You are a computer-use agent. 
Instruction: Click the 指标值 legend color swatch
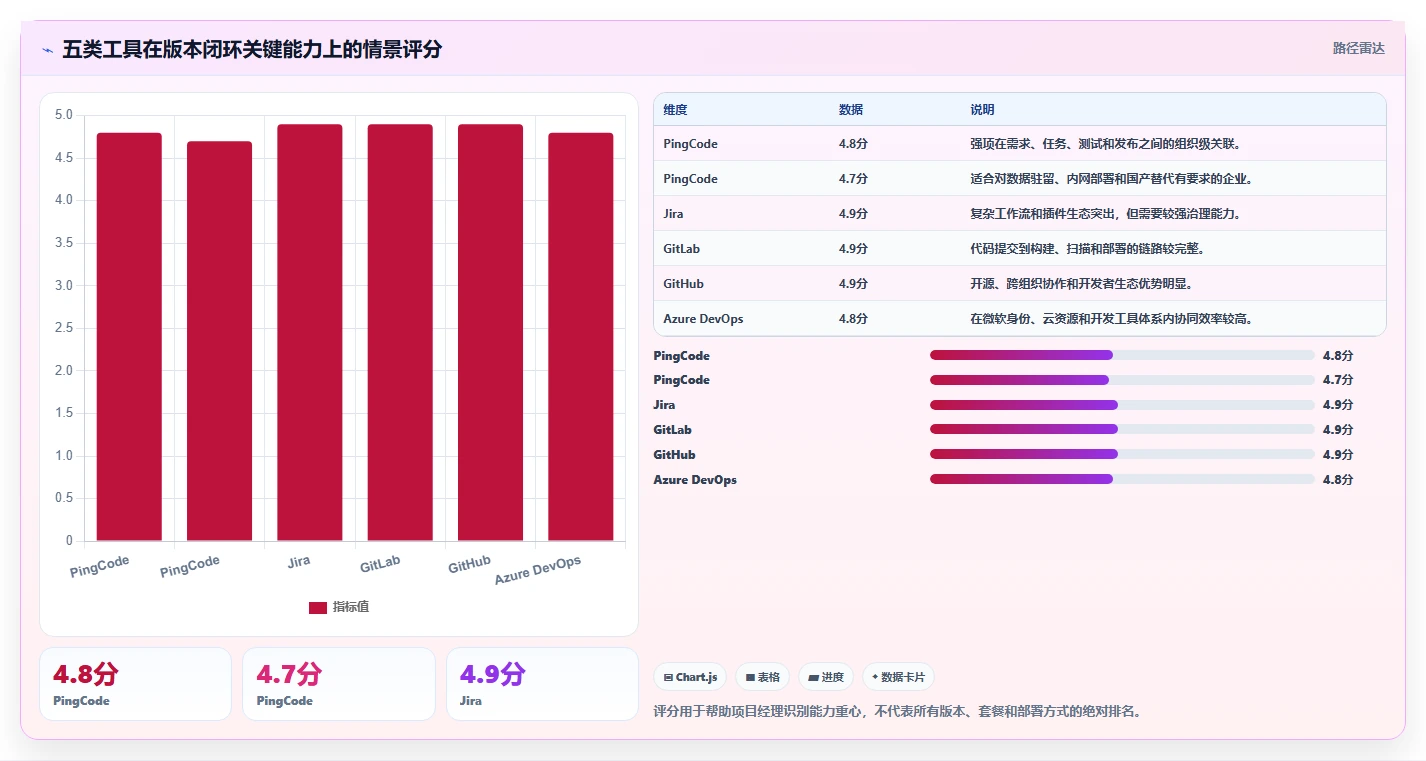click(x=318, y=607)
